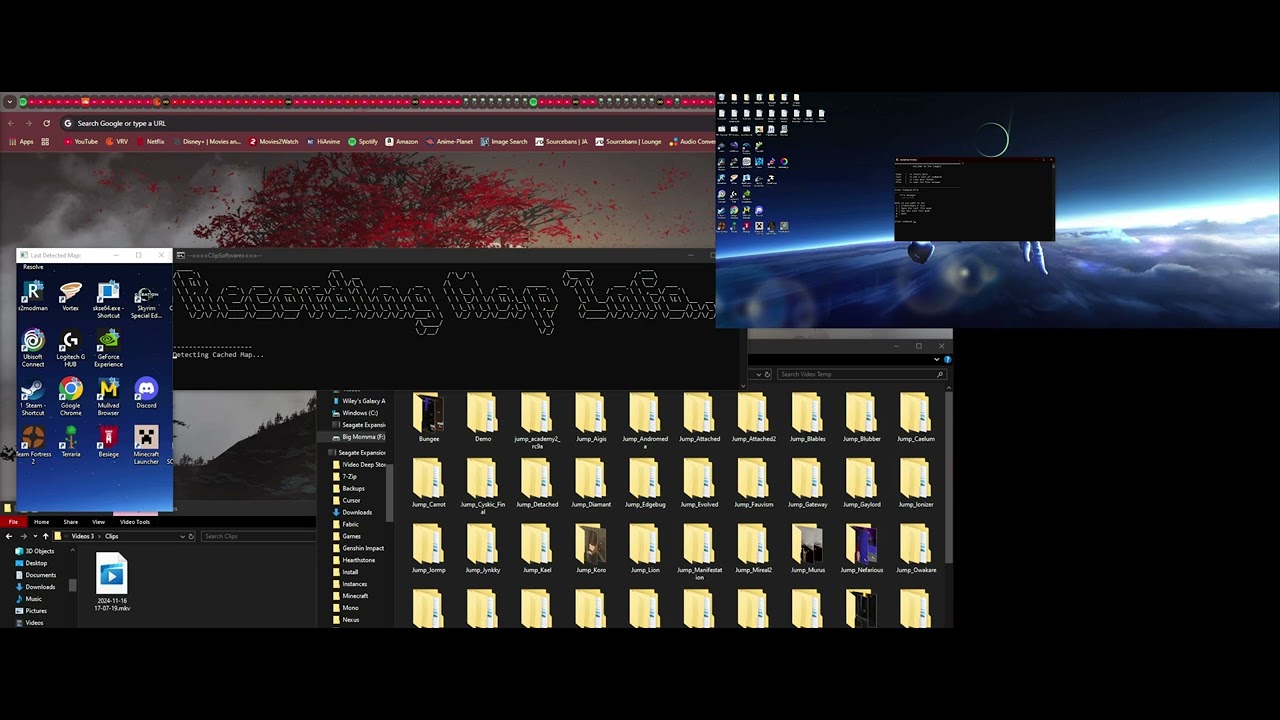This screenshot has height=720, width=1280.
Task: Click the Logitech G HUB icon
Action: point(70,348)
